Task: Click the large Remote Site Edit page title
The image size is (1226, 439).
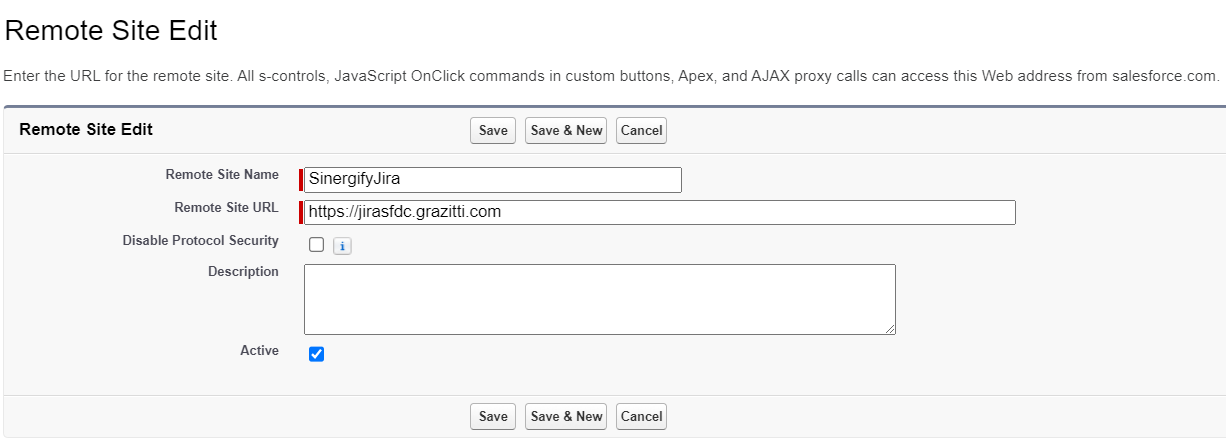Action: point(111,31)
